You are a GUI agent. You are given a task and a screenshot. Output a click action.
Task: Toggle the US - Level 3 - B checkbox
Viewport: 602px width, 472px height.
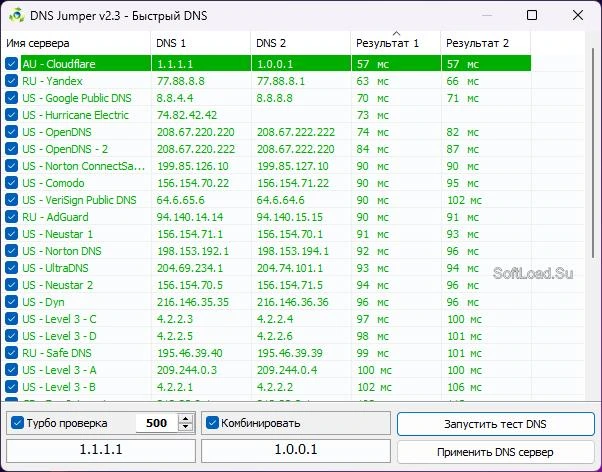pos(12,387)
